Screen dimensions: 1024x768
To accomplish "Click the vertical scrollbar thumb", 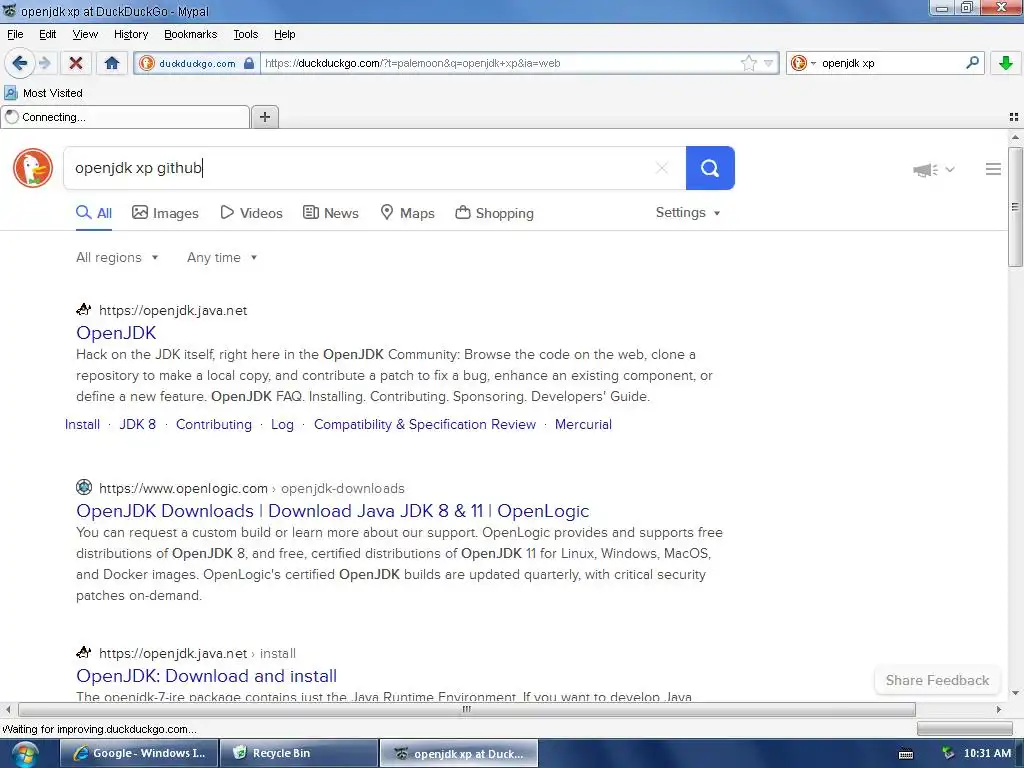I will pos(1015,206).
